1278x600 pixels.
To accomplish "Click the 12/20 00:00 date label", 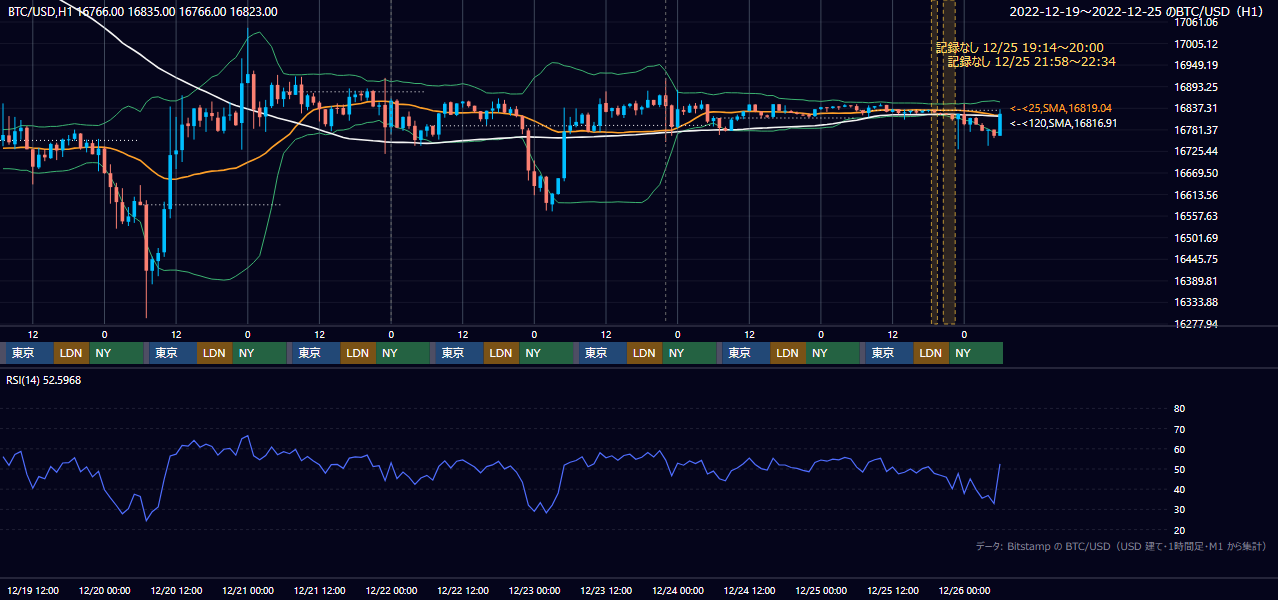I will 105,590.
